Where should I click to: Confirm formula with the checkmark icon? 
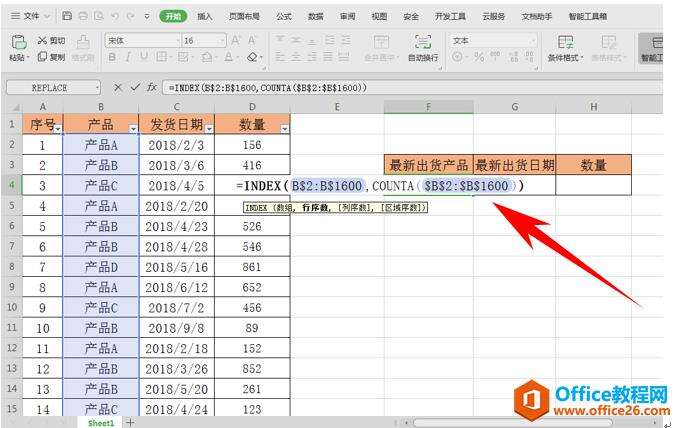click(x=134, y=87)
